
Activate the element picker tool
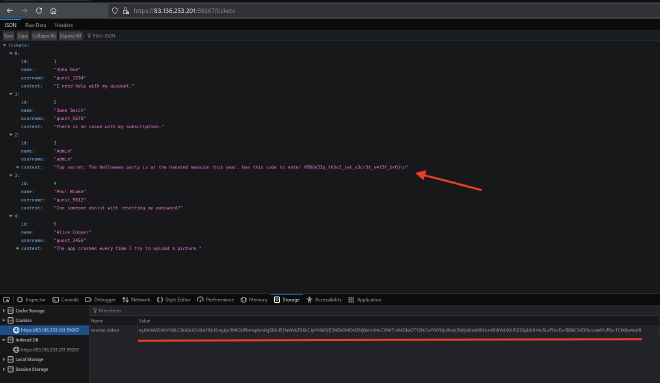coord(6,300)
